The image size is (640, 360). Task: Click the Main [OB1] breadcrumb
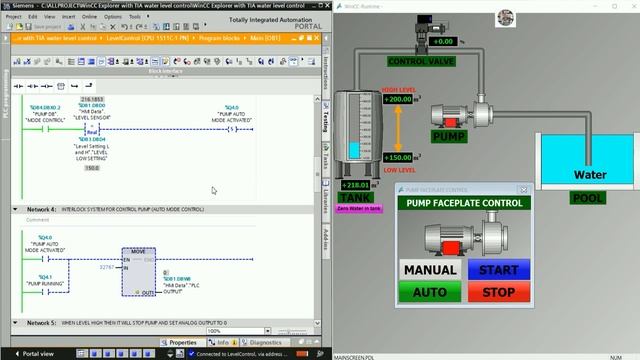265,38
